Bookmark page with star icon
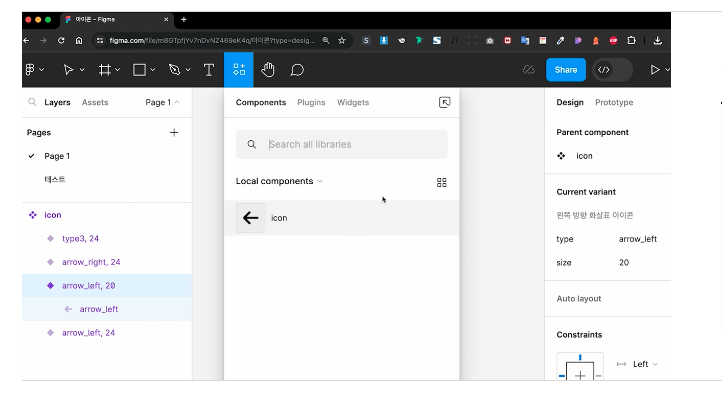722x393 pixels. pos(342,41)
